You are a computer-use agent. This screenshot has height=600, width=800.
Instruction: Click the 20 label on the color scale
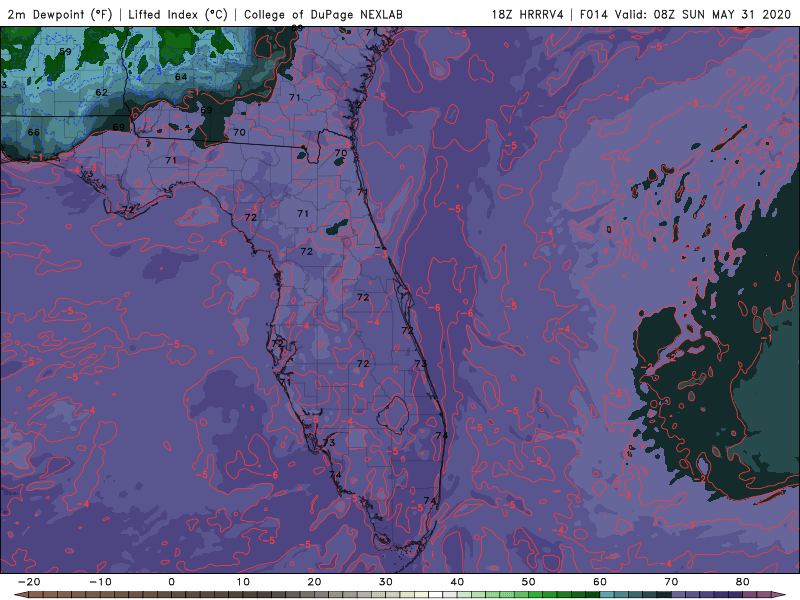pos(314,582)
